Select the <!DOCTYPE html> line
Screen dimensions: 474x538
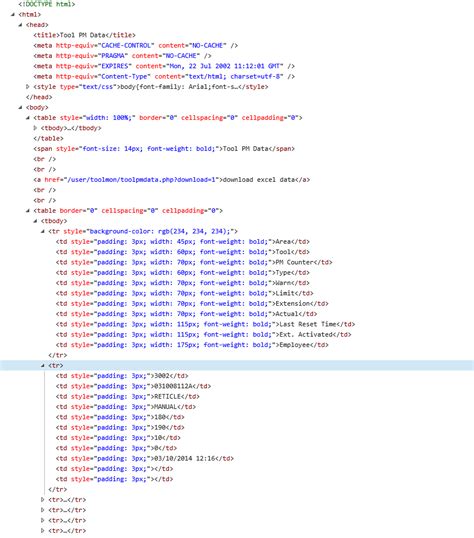tap(46, 4)
